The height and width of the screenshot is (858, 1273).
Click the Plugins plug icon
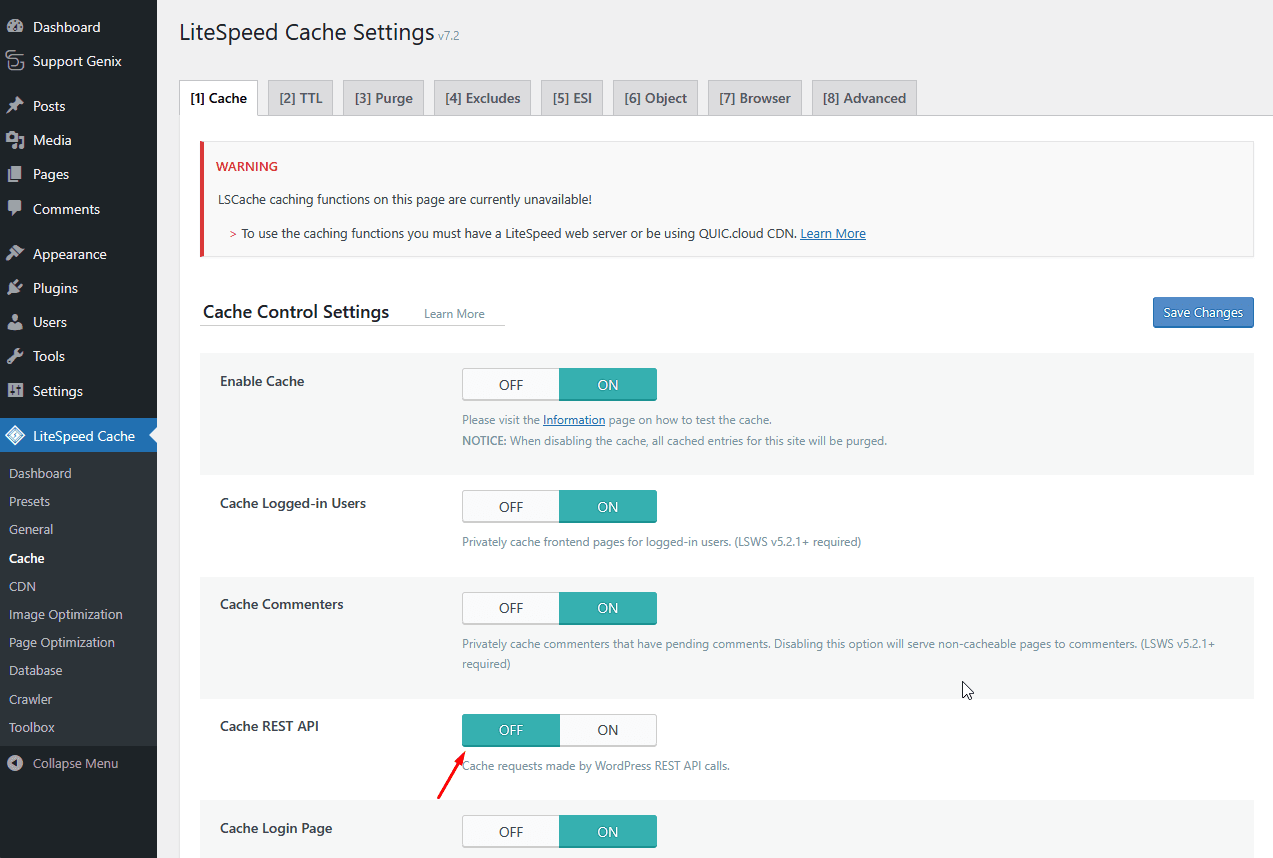[x=15, y=288]
